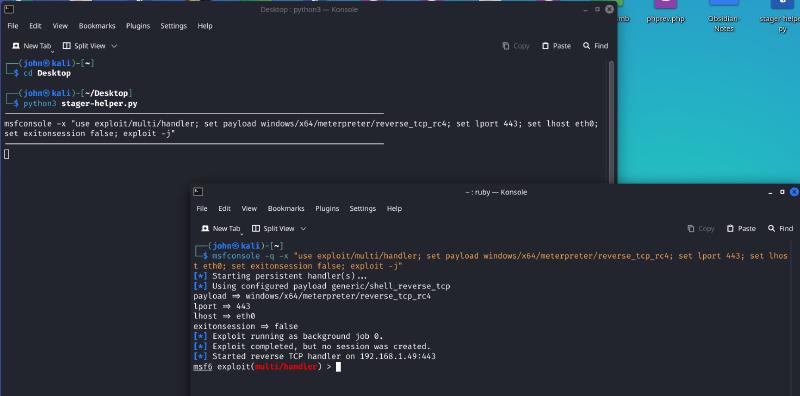This screenshot has width=800, height=396.
Task: Minimize the ruby Konsole window
Action: (x=770, y=192)
